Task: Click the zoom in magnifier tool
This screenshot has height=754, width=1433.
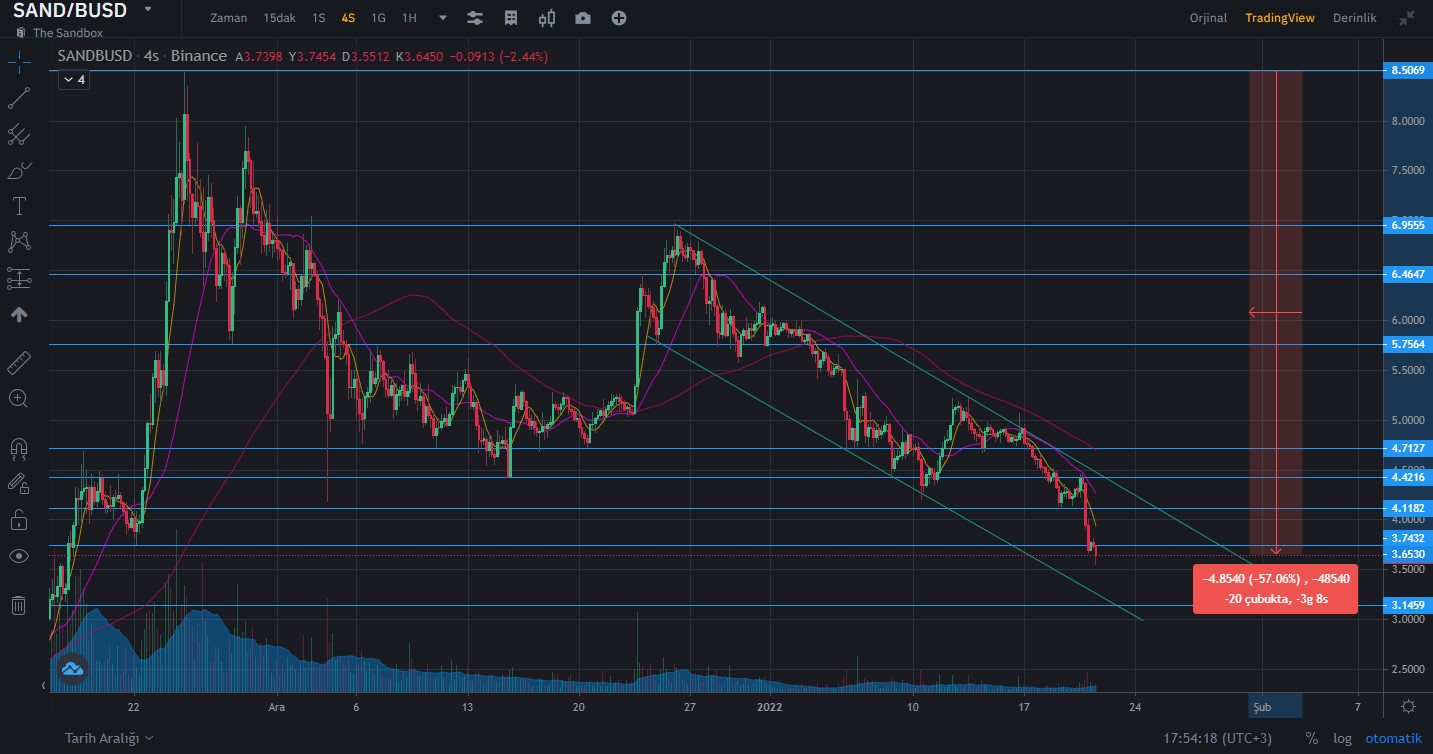Action: pos(19,398)
